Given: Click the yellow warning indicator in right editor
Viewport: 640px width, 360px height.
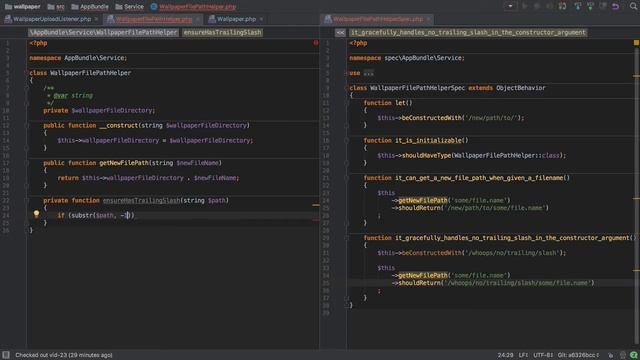Looking at the screenshot, I should coord(636,42).
